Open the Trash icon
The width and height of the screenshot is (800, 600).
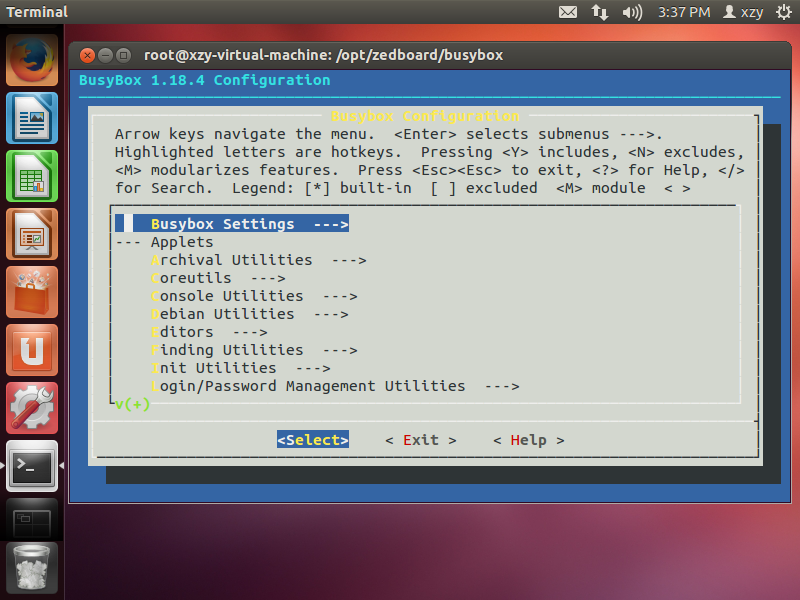[x=32, y=567]
